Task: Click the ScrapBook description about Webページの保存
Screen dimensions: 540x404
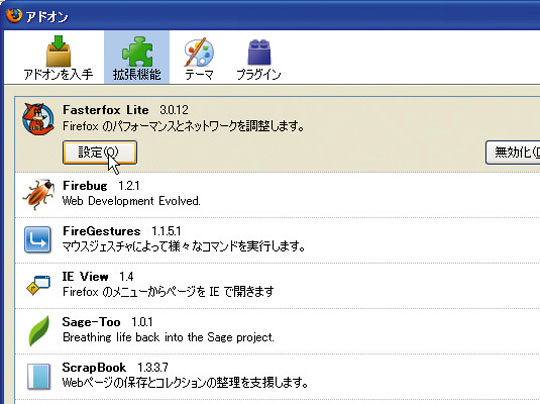Action: coord(185,383)
